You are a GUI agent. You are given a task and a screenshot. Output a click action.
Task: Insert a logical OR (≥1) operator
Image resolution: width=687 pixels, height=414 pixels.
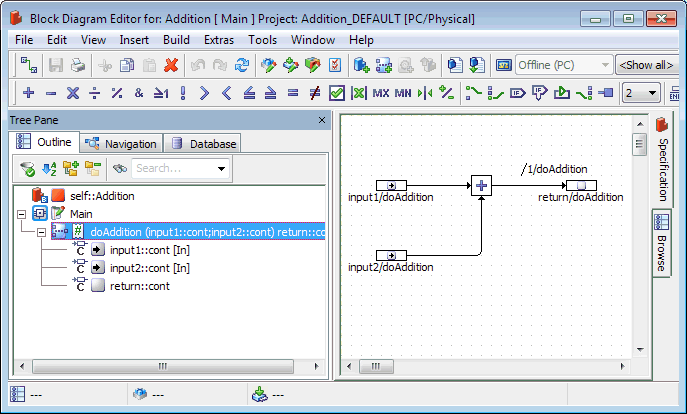[x=161, y=93]
